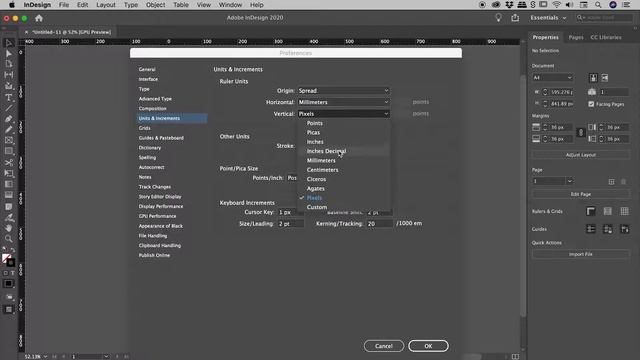Click the Cancel button
Image resolution: width=640 pixels, height=360 pixels.
click(x=384, y=346)
